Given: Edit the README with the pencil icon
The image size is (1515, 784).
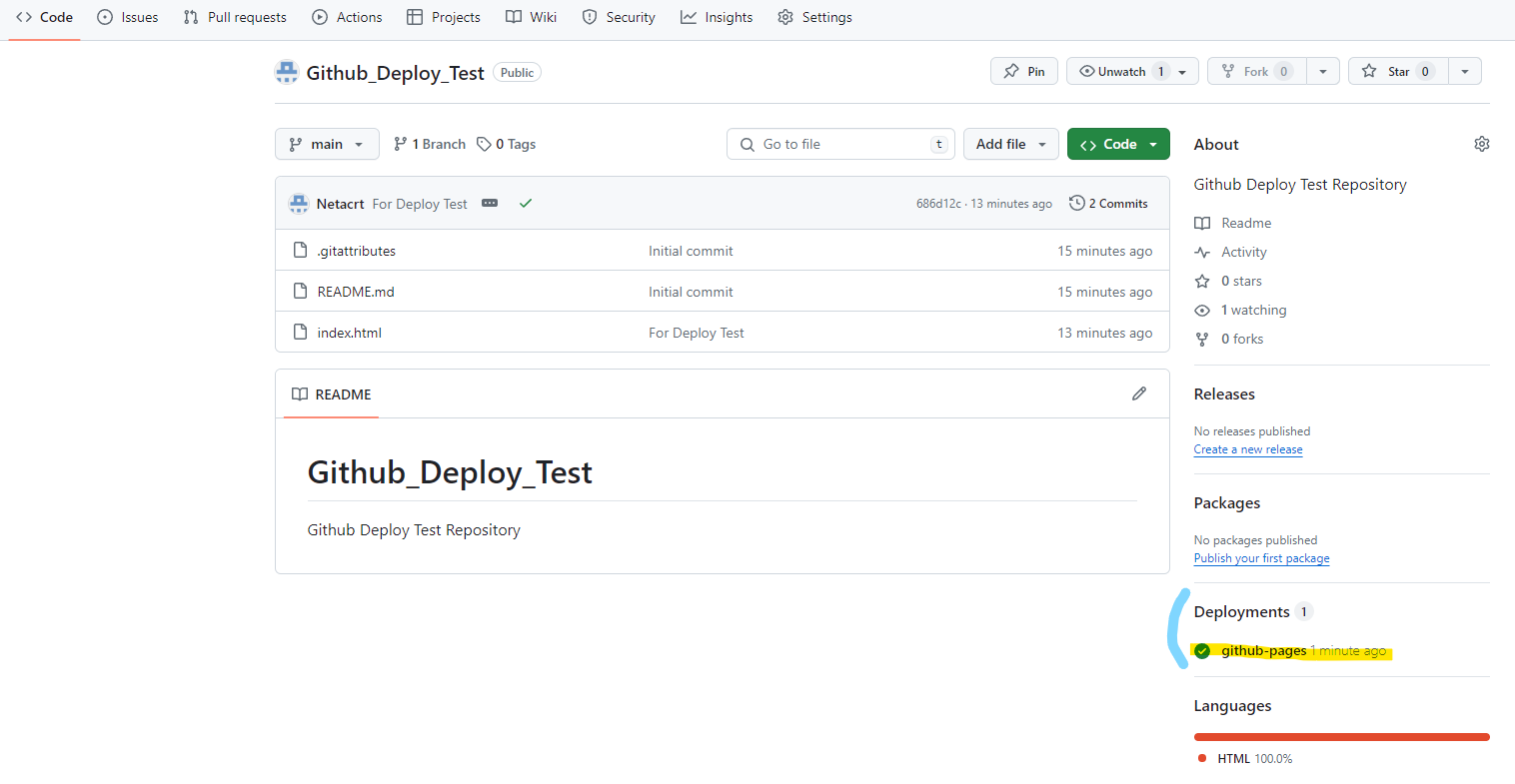Looking at the screenshot, I should [1139, 392].
